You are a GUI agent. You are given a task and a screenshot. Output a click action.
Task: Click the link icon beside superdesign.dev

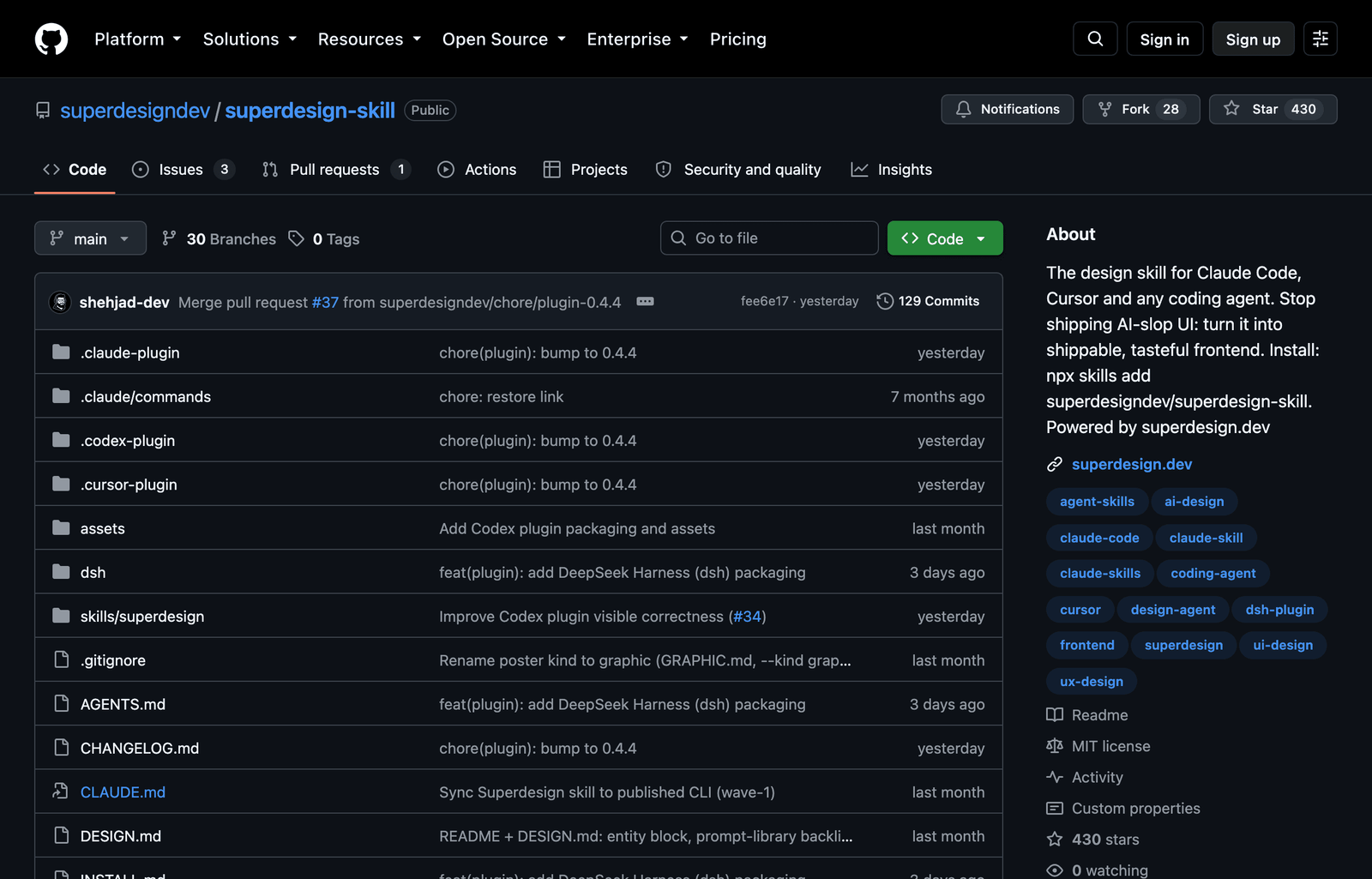1055,464
